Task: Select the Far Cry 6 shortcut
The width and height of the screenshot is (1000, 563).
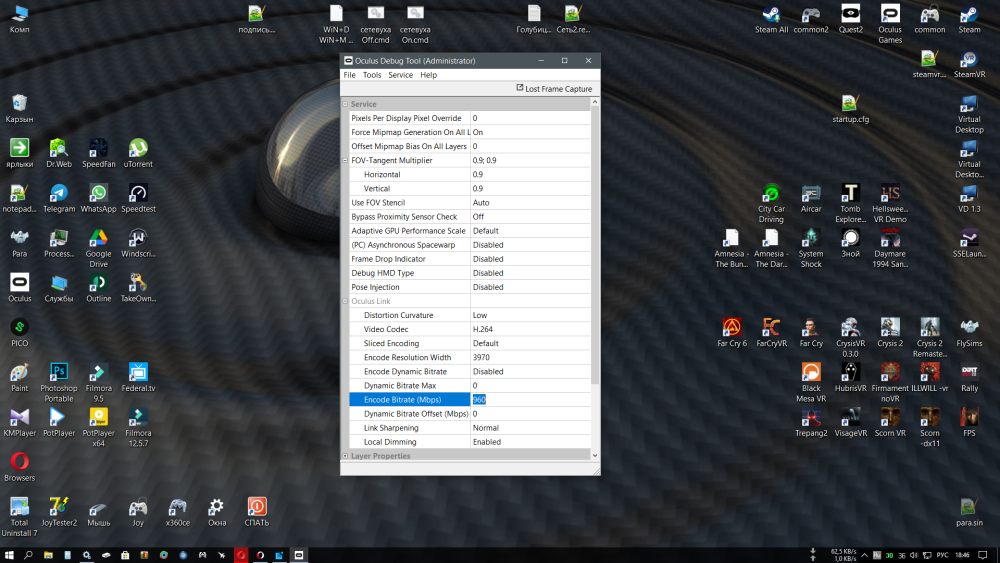Action: click(732, 331)
